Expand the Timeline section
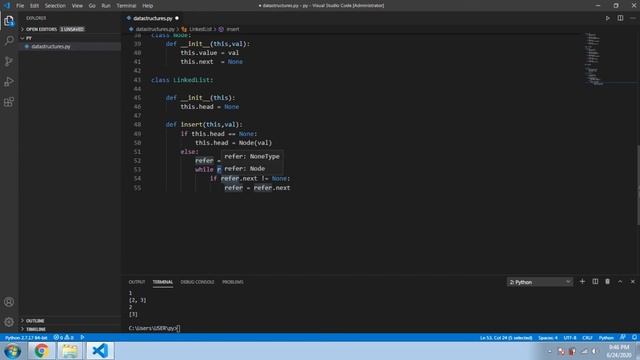Screen dimensions: 640x360 pos(36,329)
